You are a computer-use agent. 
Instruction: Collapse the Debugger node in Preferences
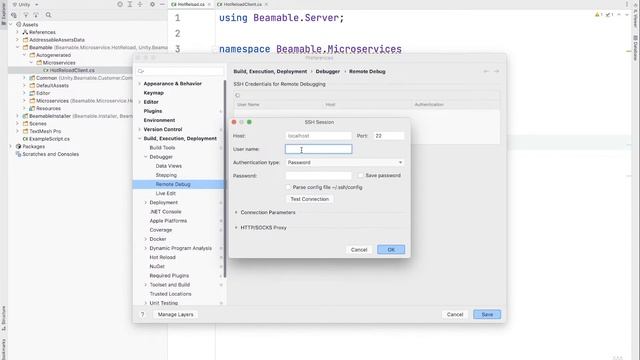(146, 157)
